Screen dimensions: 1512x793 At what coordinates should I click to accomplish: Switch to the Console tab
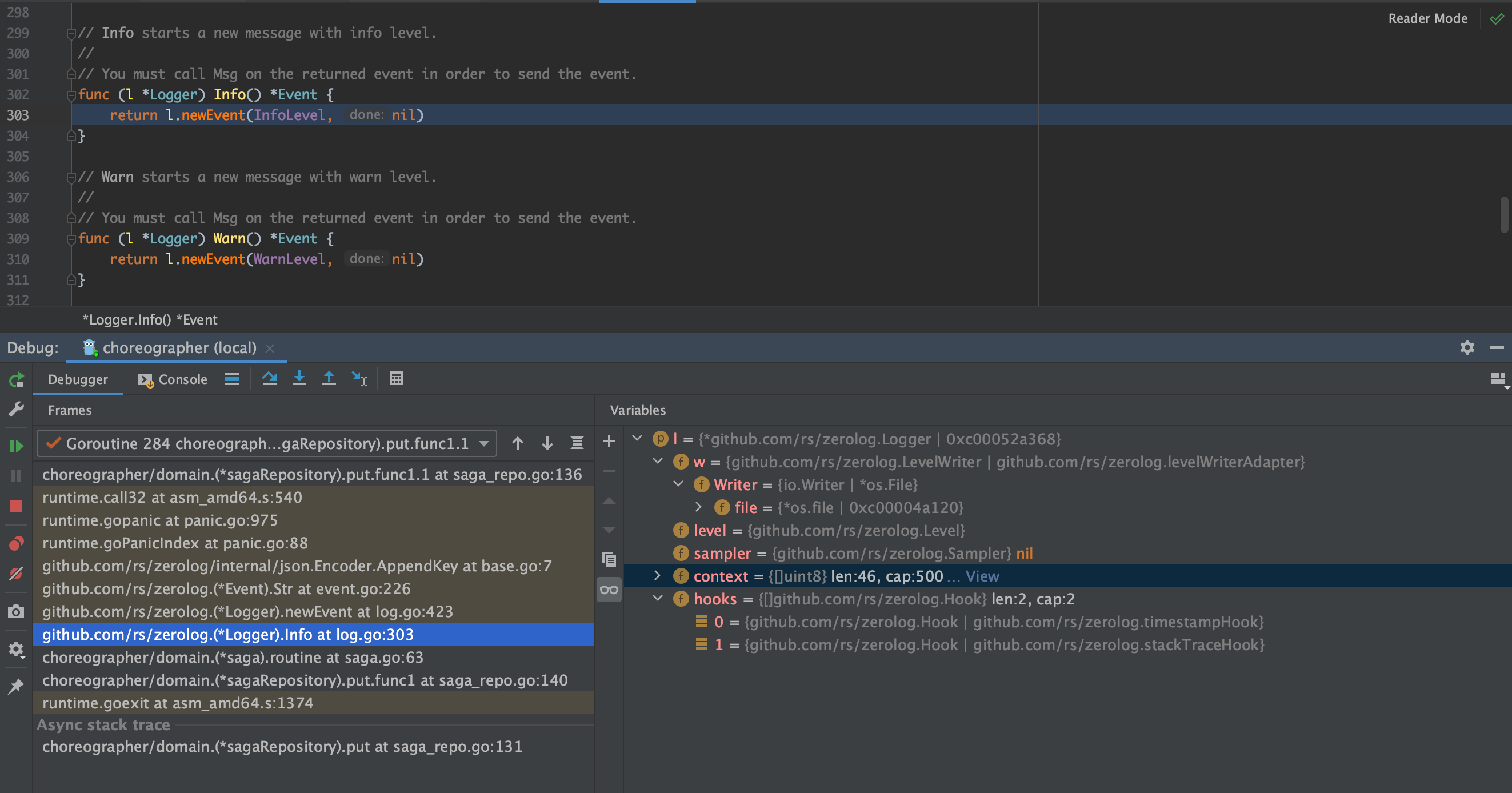pos(181,379)
